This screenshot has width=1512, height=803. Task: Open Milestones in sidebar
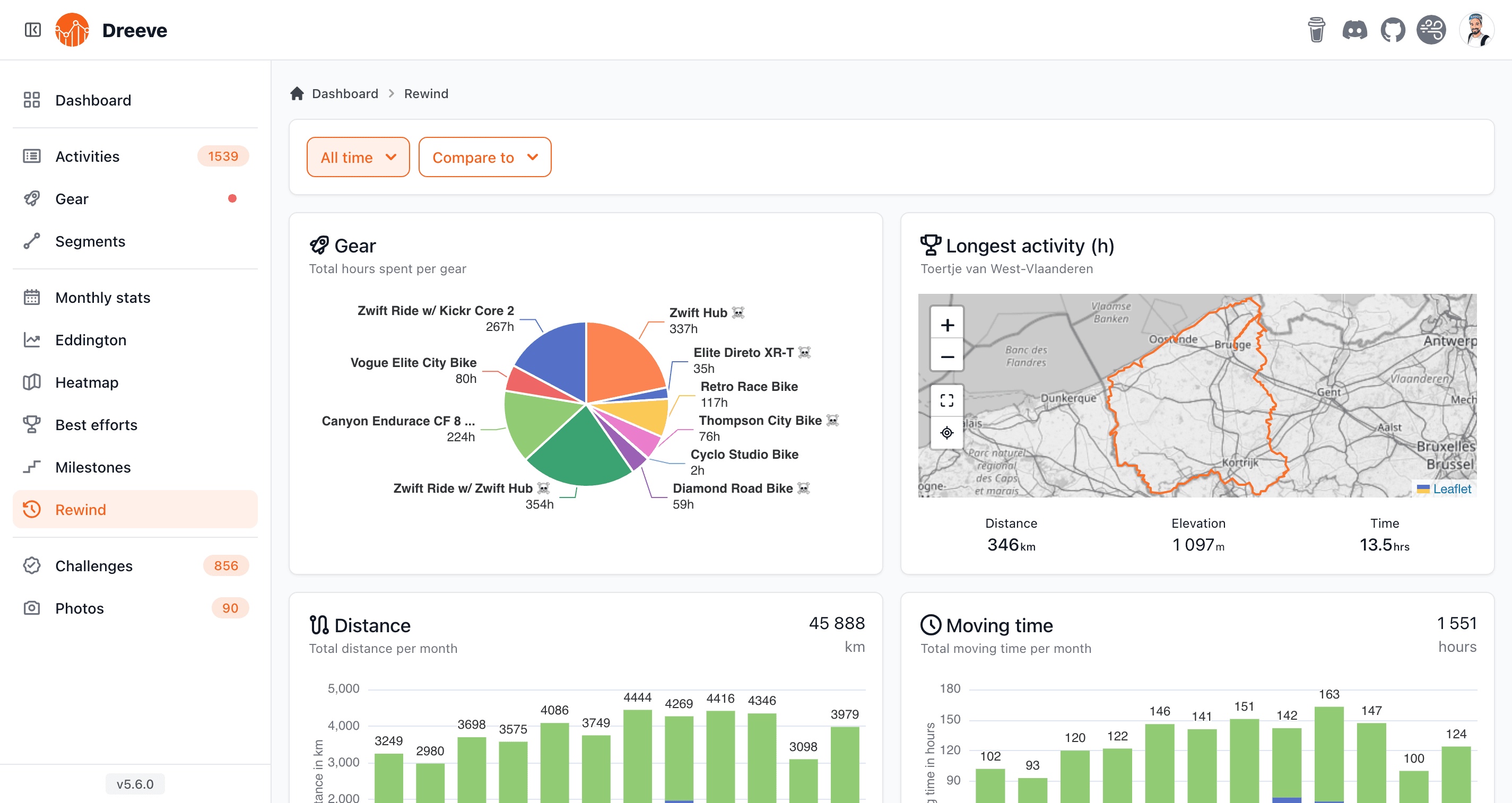point(135,467)
